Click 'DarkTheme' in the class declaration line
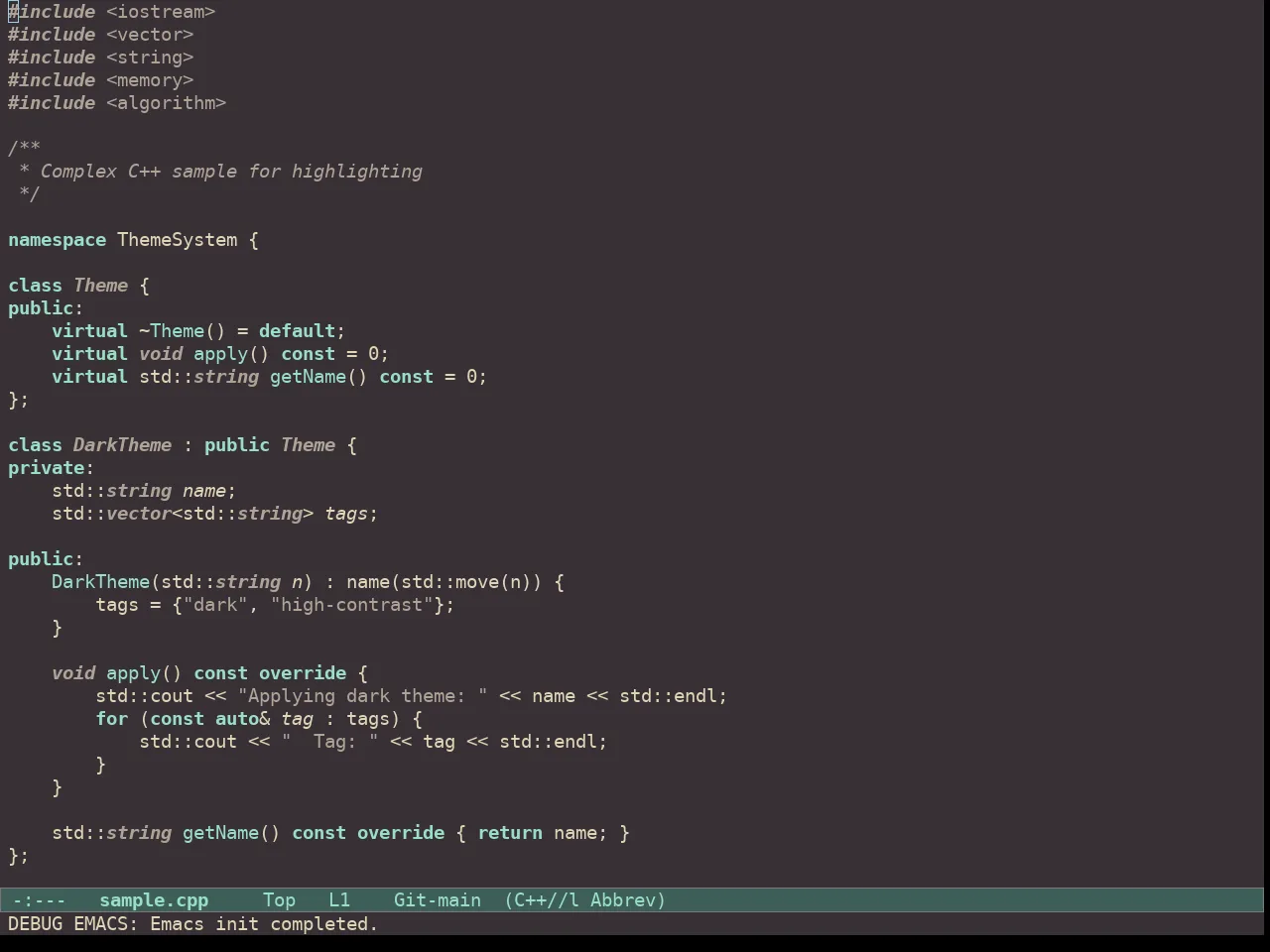This screenshot has height=952, width=1270. [x=123, y=445]
